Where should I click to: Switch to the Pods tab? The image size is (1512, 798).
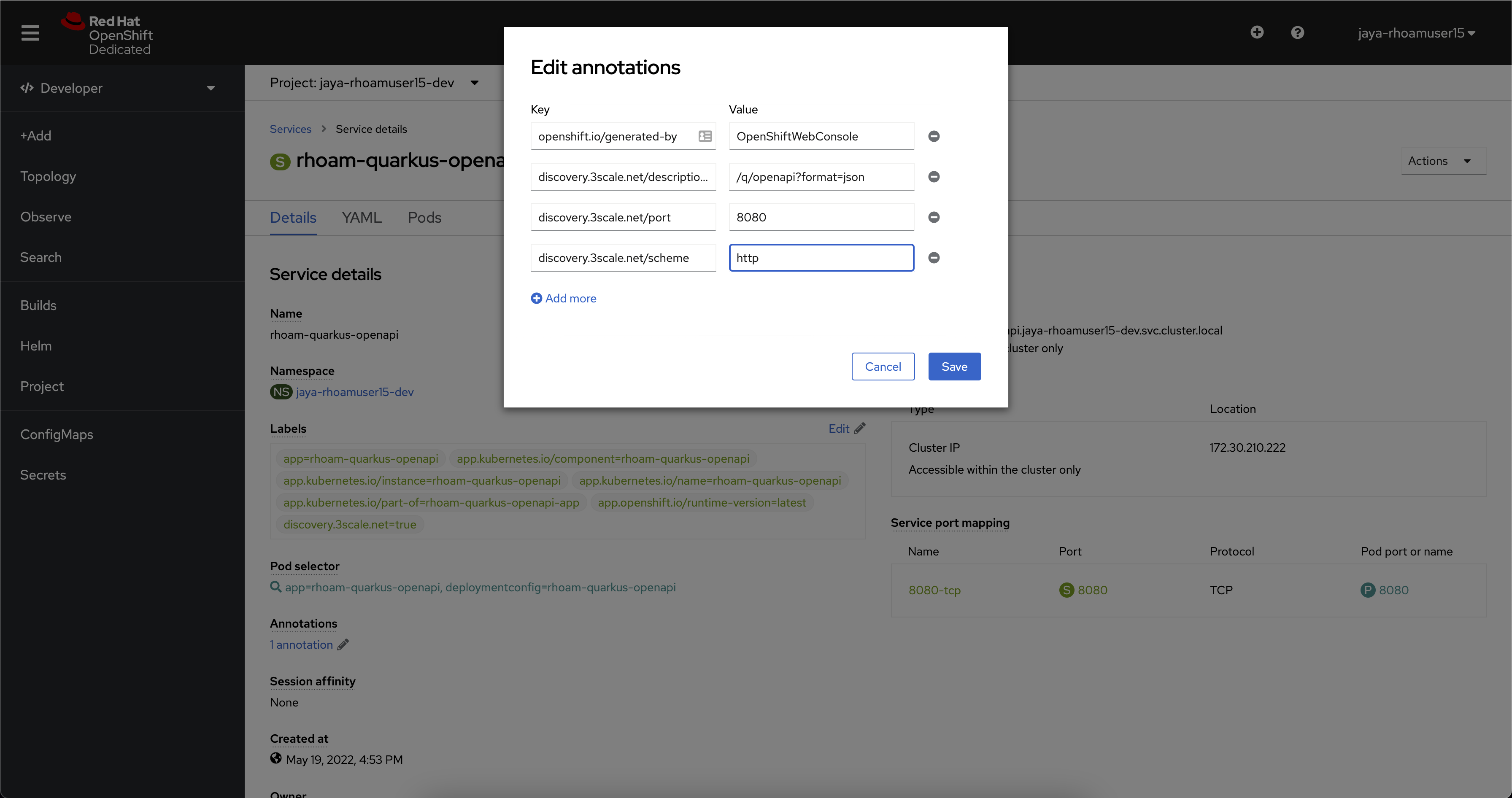click(x=424, y=217)
